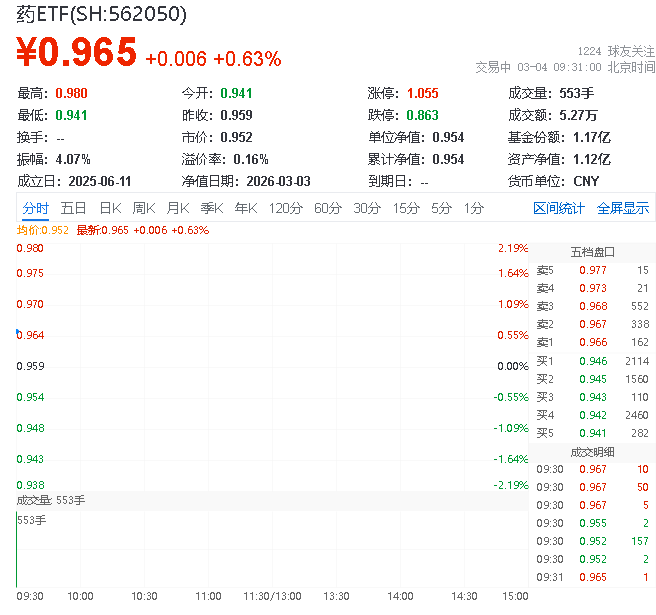
Task: Select the 5分 interval tab
Action: (442, 208)
